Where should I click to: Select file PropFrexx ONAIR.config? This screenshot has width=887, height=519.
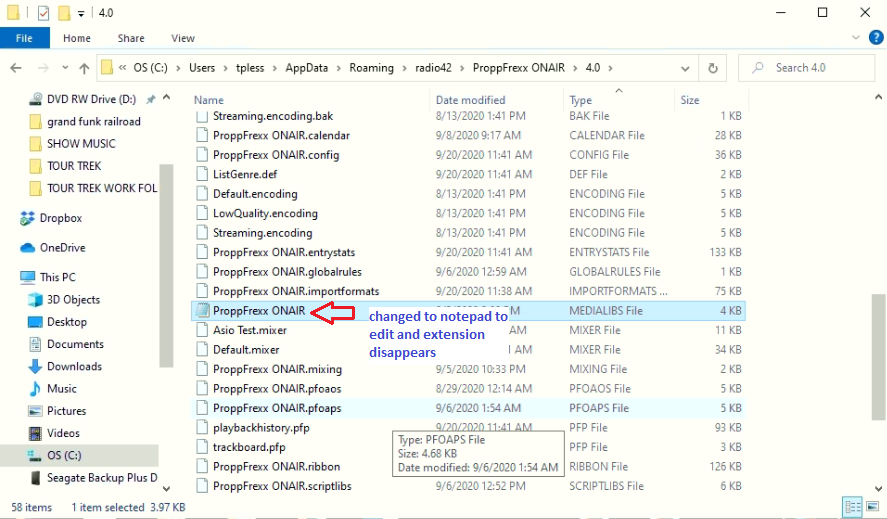[x=276, y=155]
